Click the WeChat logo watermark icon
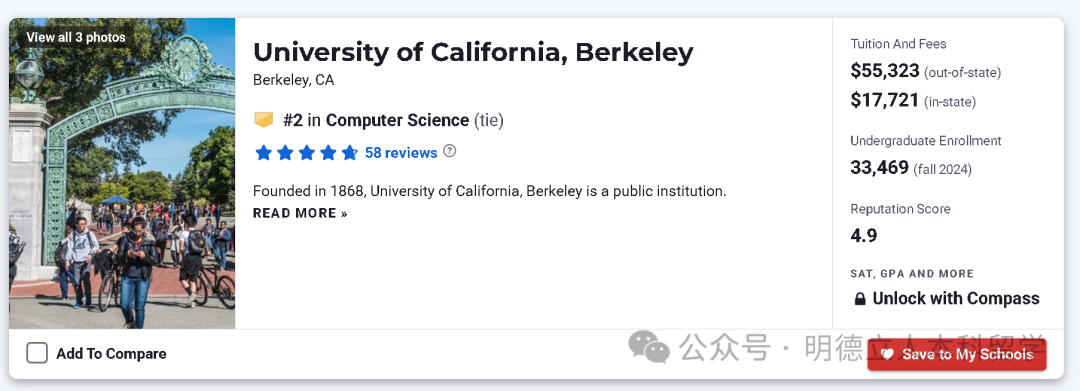This screenshot has width=1080, height=391. (649, 346)
